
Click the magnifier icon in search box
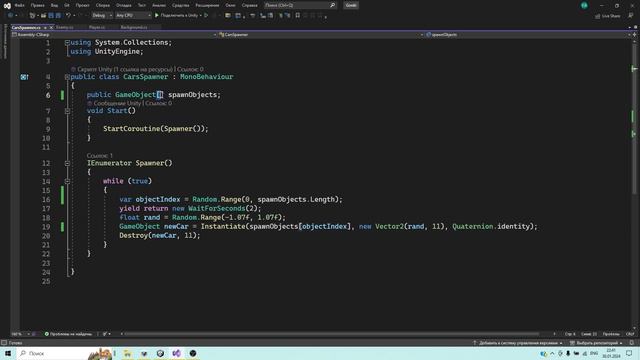(332, 5)
